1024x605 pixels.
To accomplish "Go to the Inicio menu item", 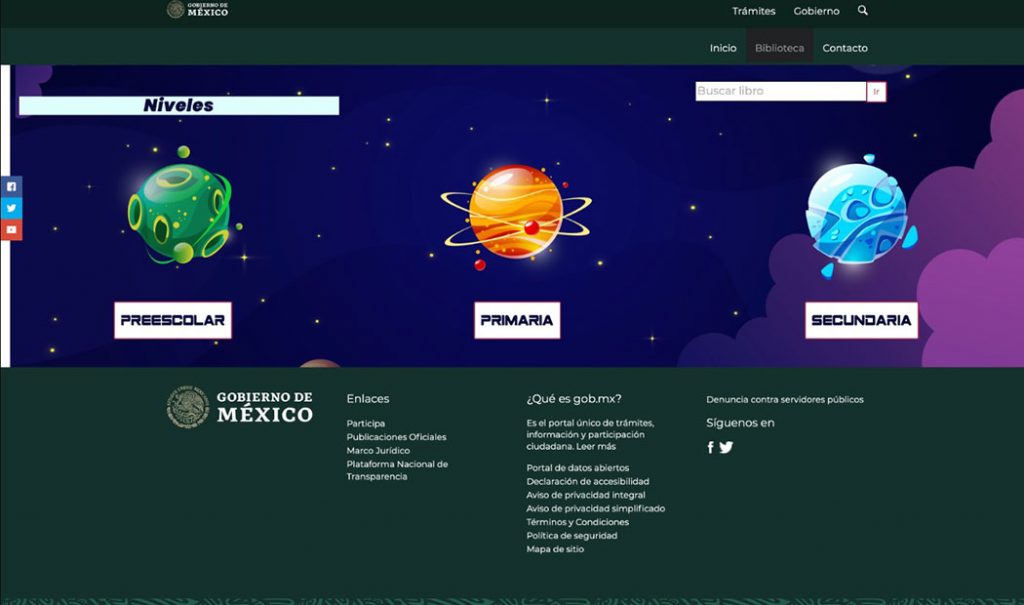I will (723, 48).
